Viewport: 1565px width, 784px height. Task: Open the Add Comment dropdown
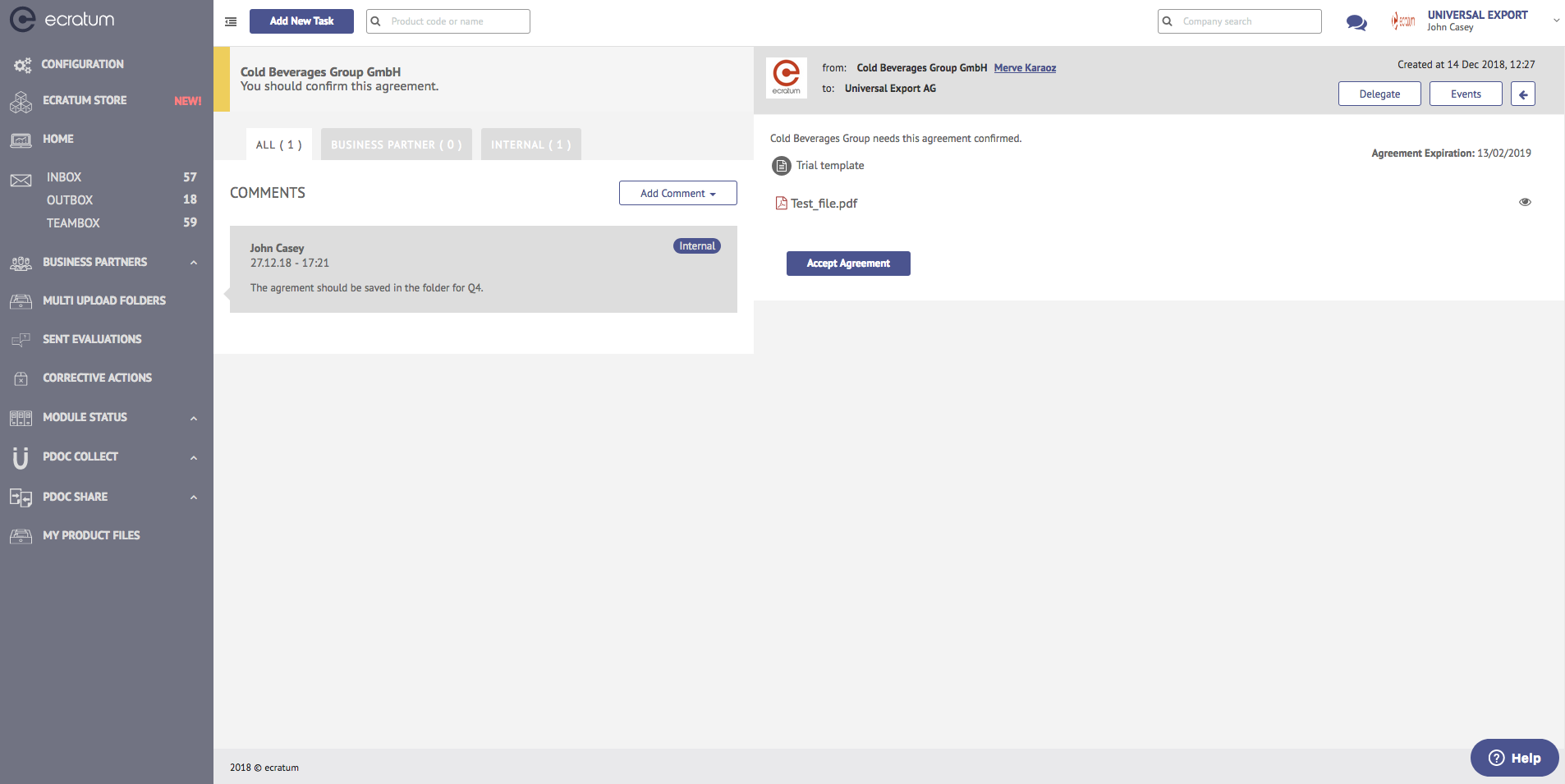(x=678, y=193)
